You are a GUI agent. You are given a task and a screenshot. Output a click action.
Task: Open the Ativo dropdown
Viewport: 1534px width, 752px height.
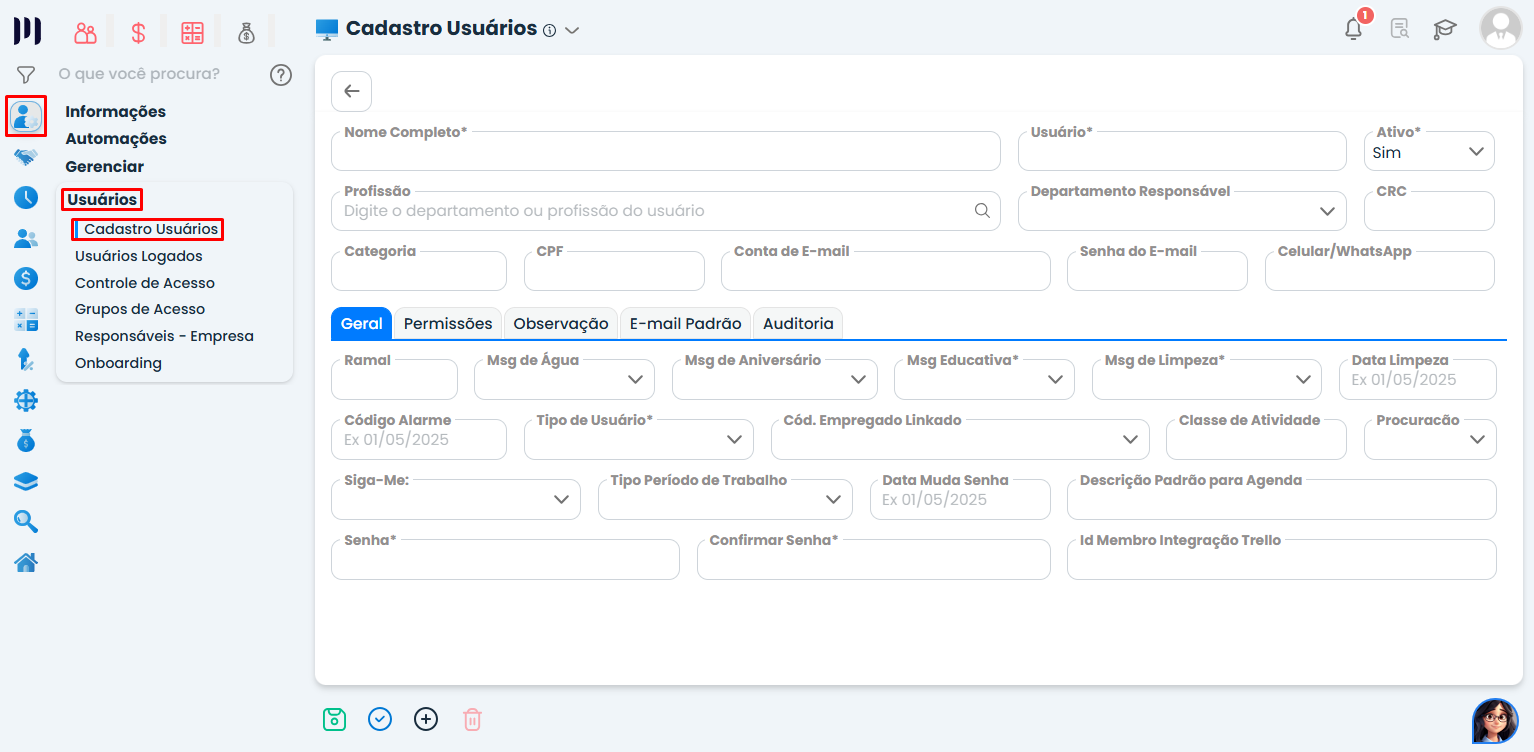(1429, 152)
